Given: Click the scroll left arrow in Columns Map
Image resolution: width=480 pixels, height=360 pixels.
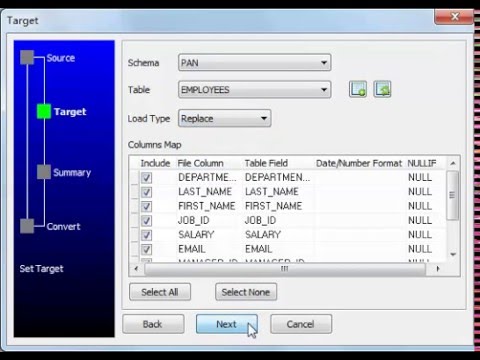Looking at the screenshot, I should tap(136, 269).
